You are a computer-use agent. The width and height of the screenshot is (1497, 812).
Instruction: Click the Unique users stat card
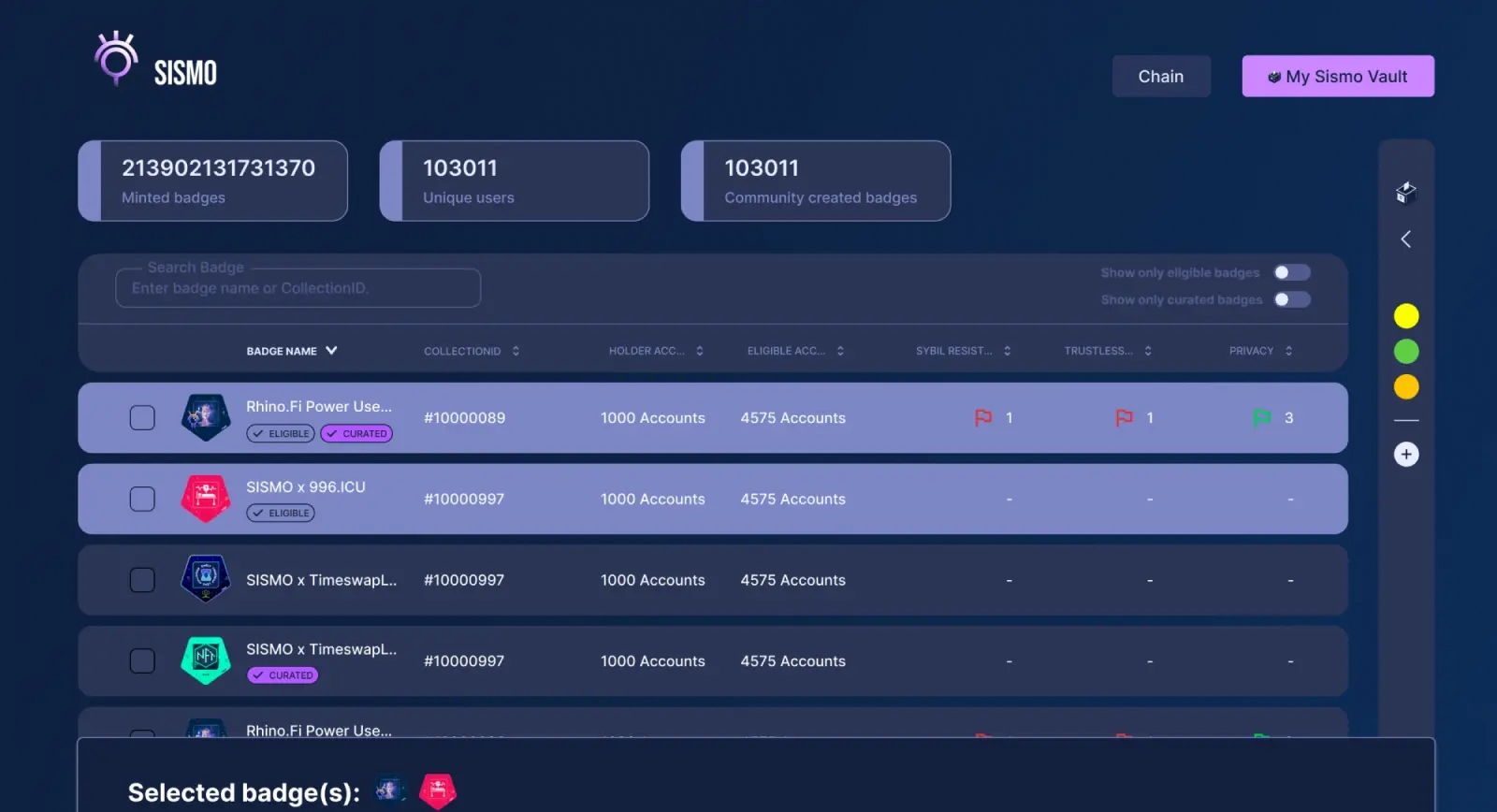coord(515,181)
